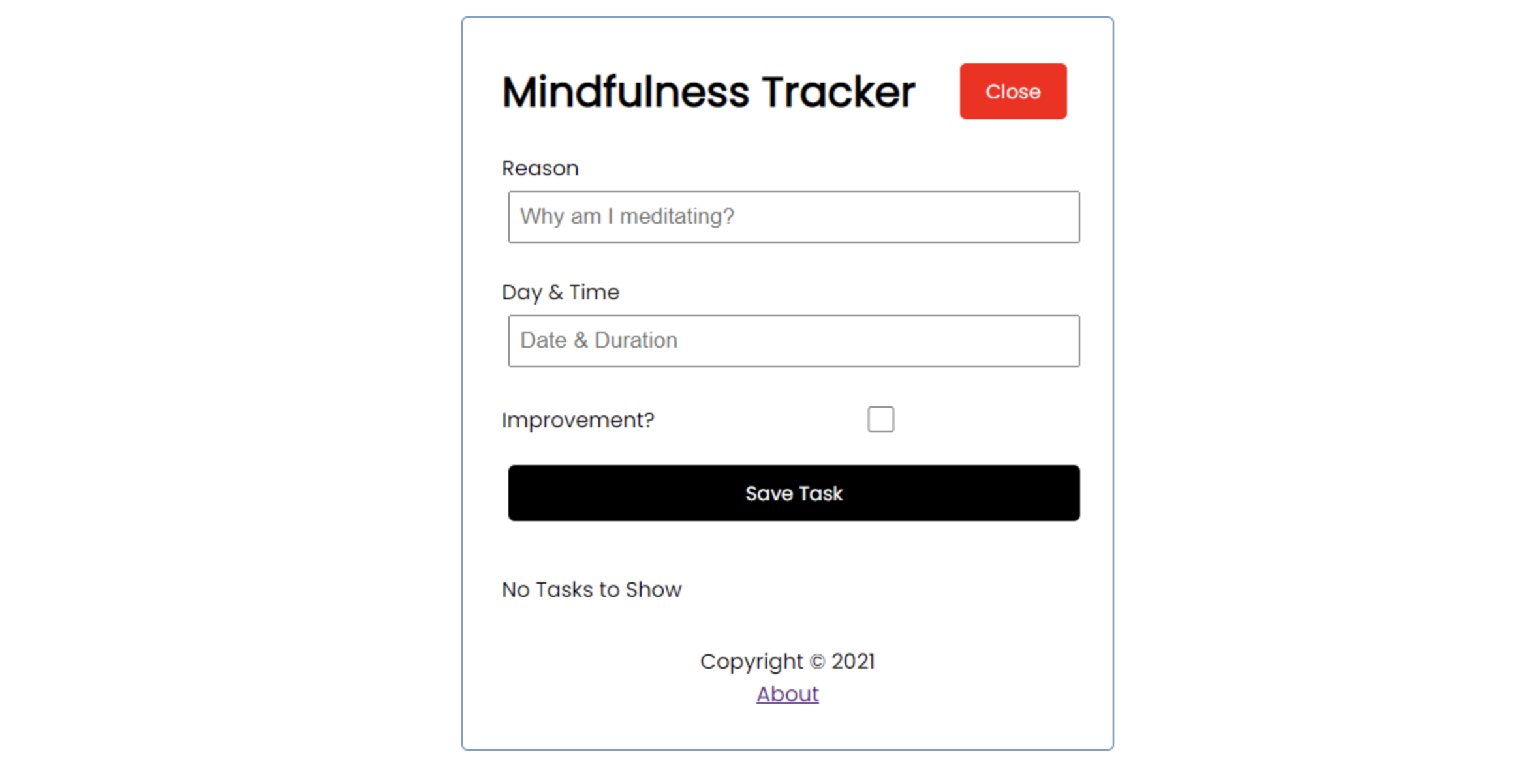Viewport: 1535px width, 784px height.
Task: Follow the underlined About hyperlink
Action: click(787, 694)
